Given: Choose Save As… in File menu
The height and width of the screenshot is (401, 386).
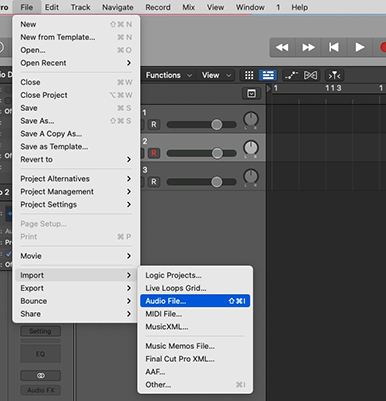Looking at the screenshot, I should (x=76, y=121).
